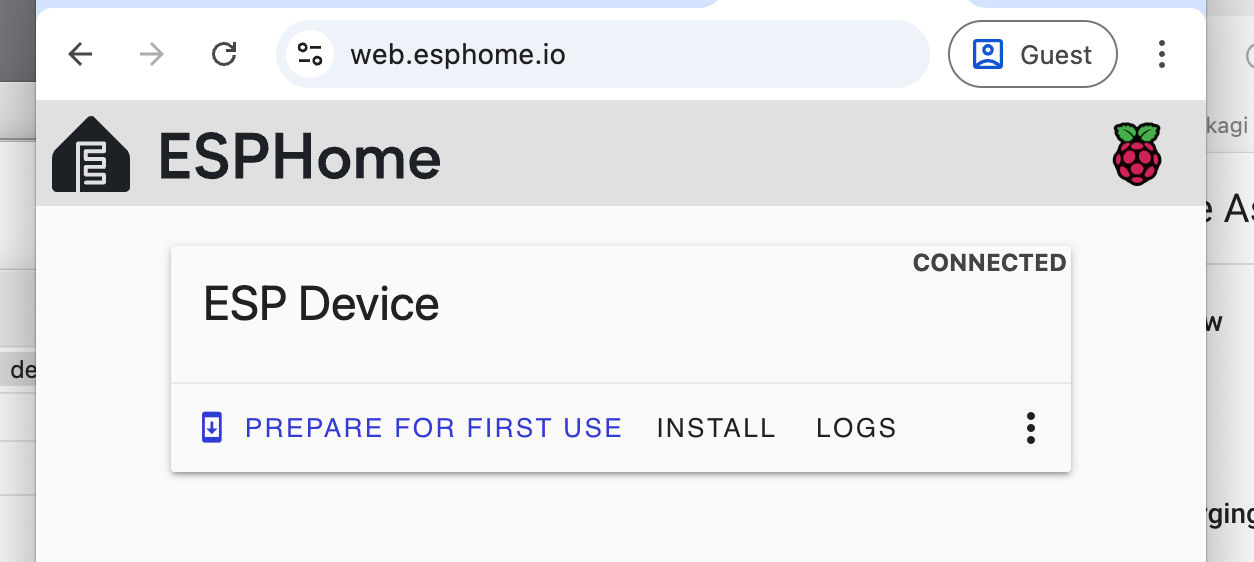Reload the web.esphome.io page
The height and width of the screenshot is (562, 1254).
pyautogui.click(x=224, y=54)
